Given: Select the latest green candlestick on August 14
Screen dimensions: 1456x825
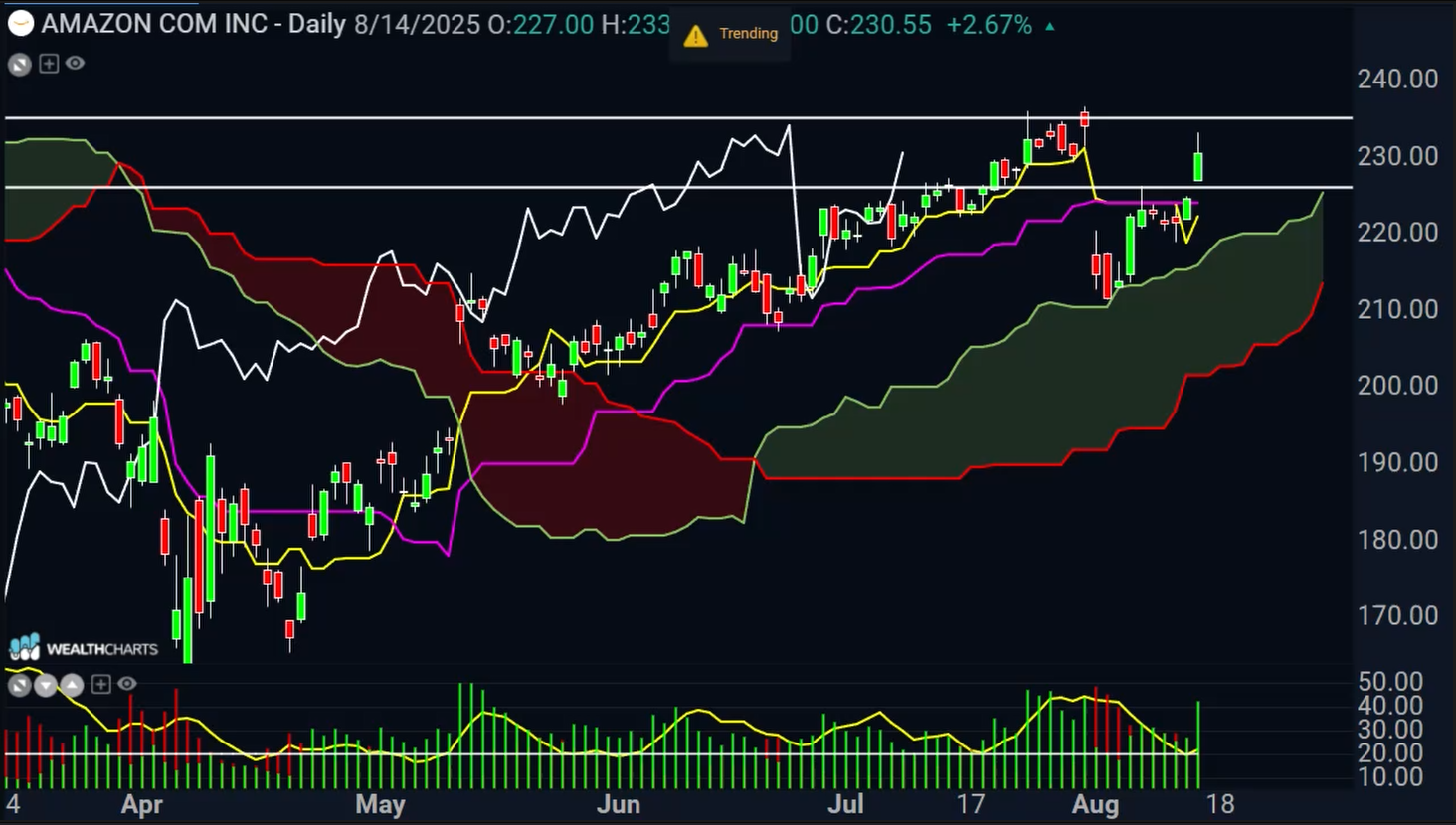Looking at the screenshot, I should 1198,166.
